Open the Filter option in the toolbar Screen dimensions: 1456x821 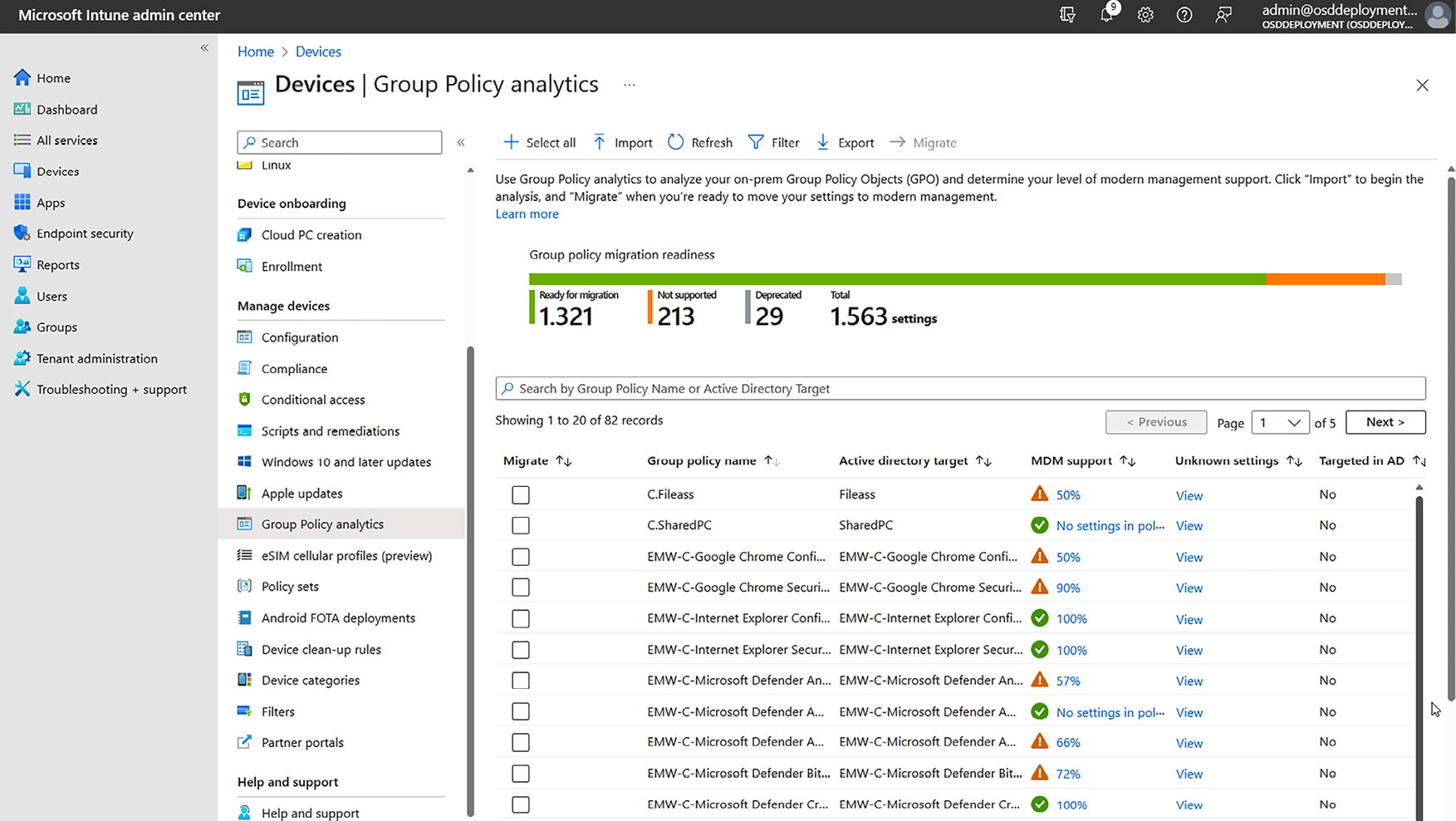click(x=773, y=142)
